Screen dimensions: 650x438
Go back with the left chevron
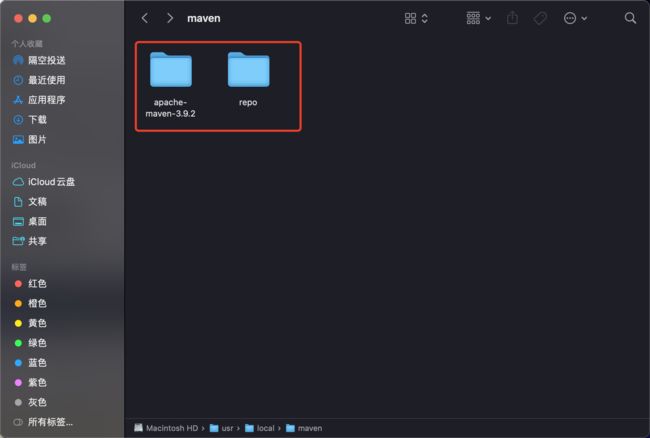click(145, 18)
